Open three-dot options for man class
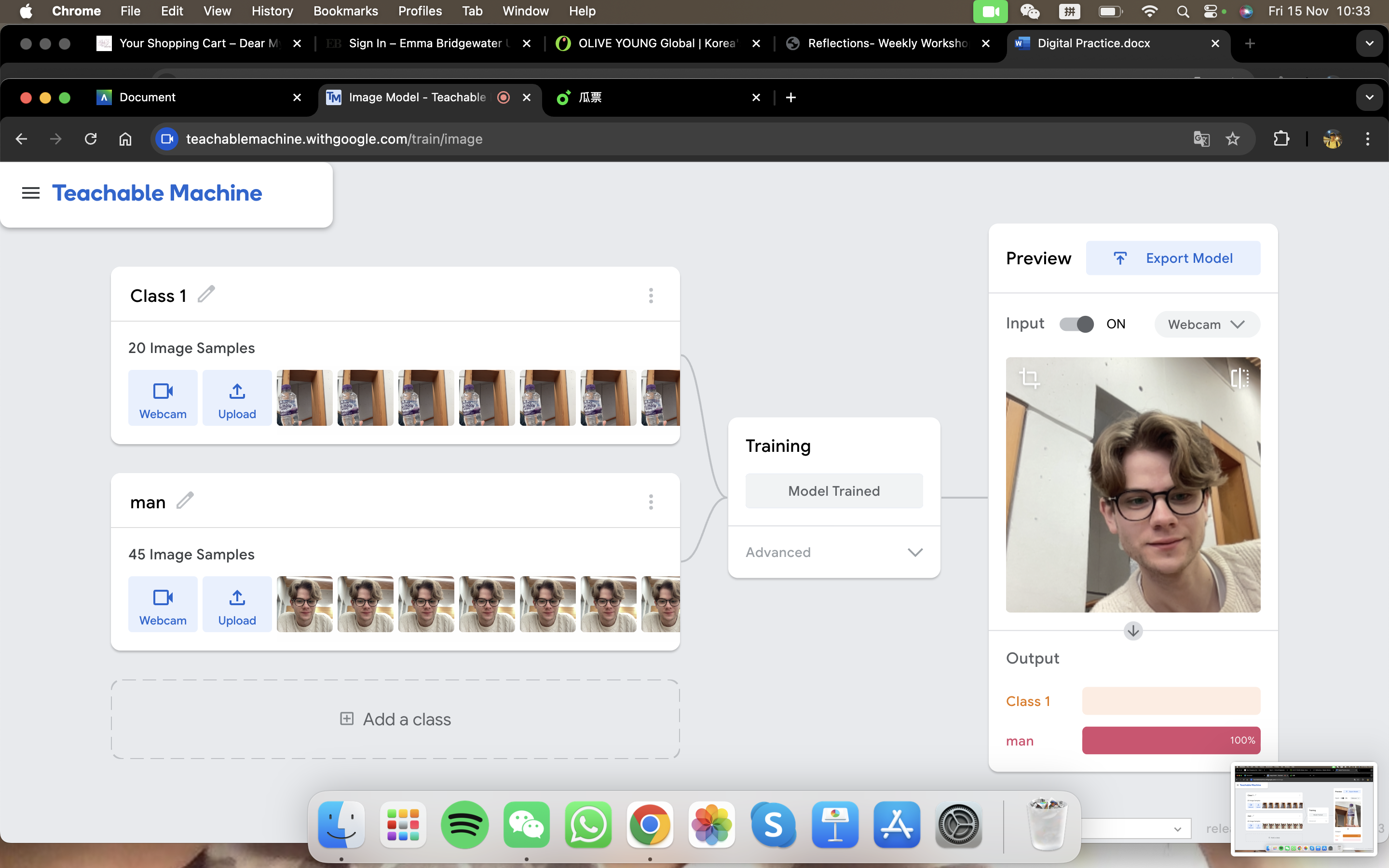This screenshot has height=868, width=1389. point(650,502)
